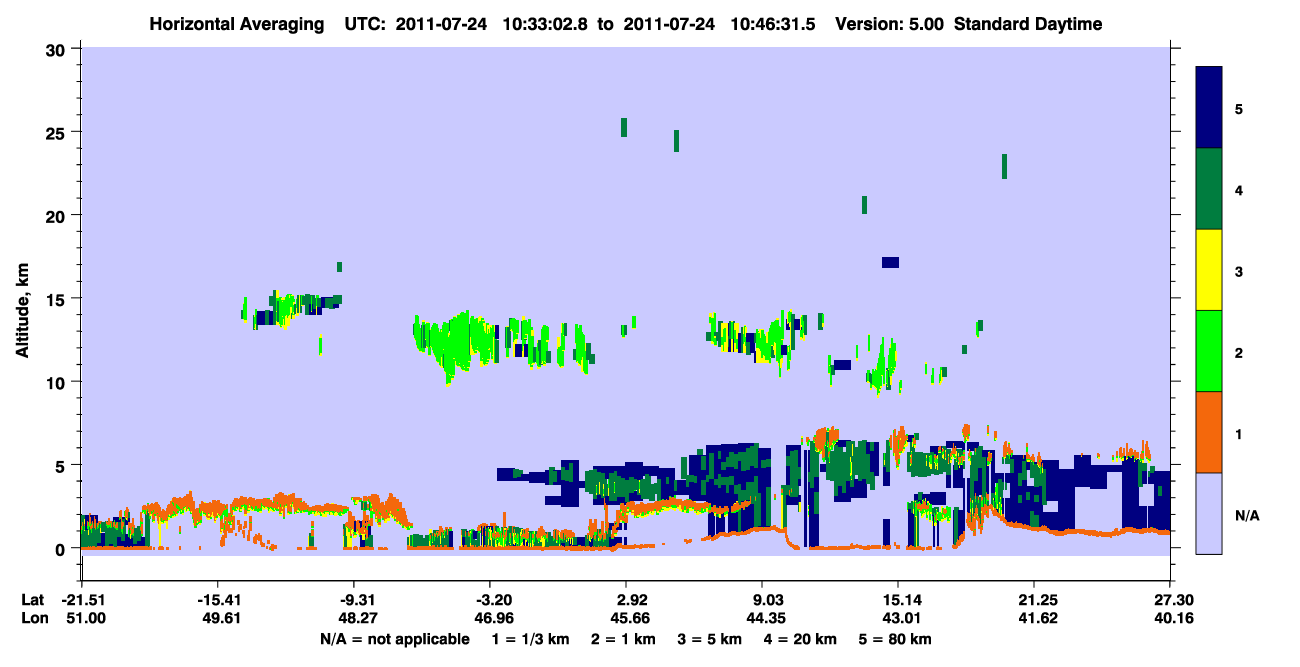Click the 15 km altitude tick label

pos(58,299)
